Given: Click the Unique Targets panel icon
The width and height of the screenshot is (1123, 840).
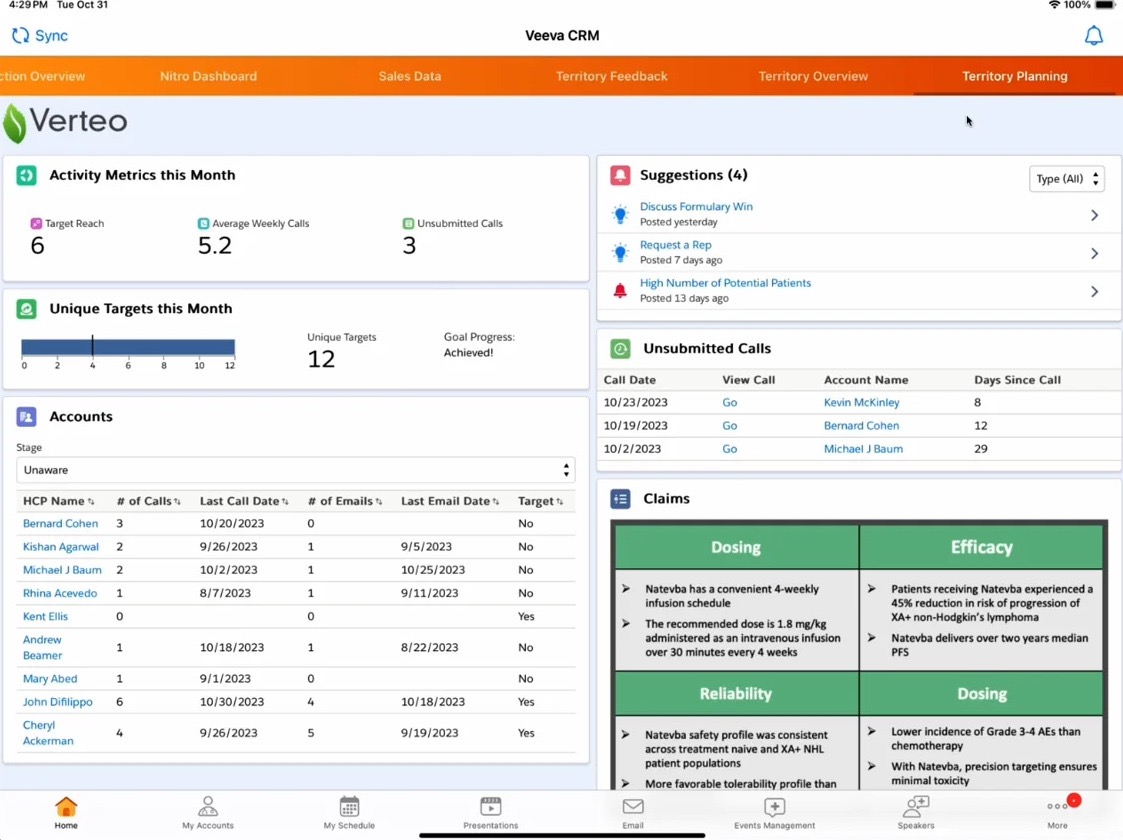Looking at the screenshot, I should point(26,309).
